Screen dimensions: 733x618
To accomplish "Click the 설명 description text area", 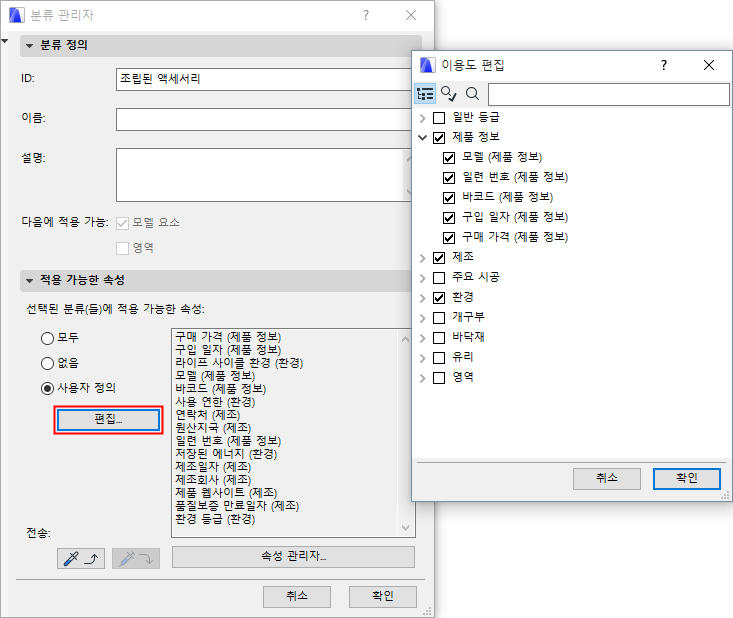I will (x=264, y=175).
